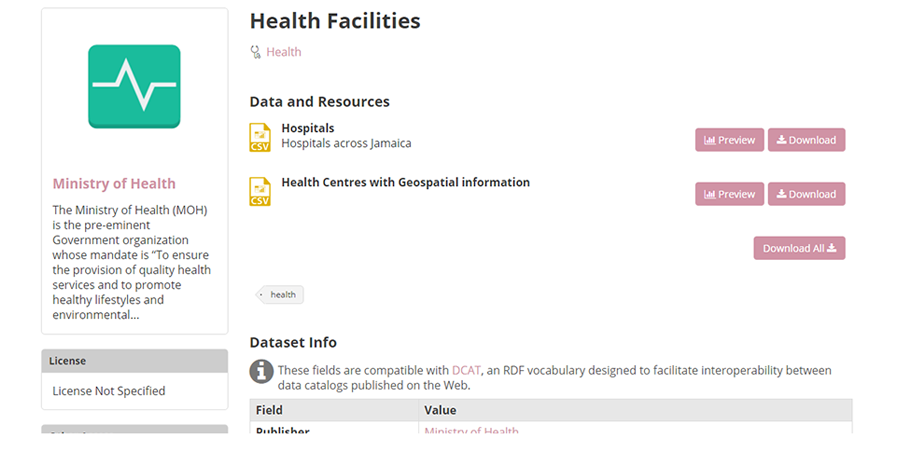Open the Health category link

(x=284, y=52)
